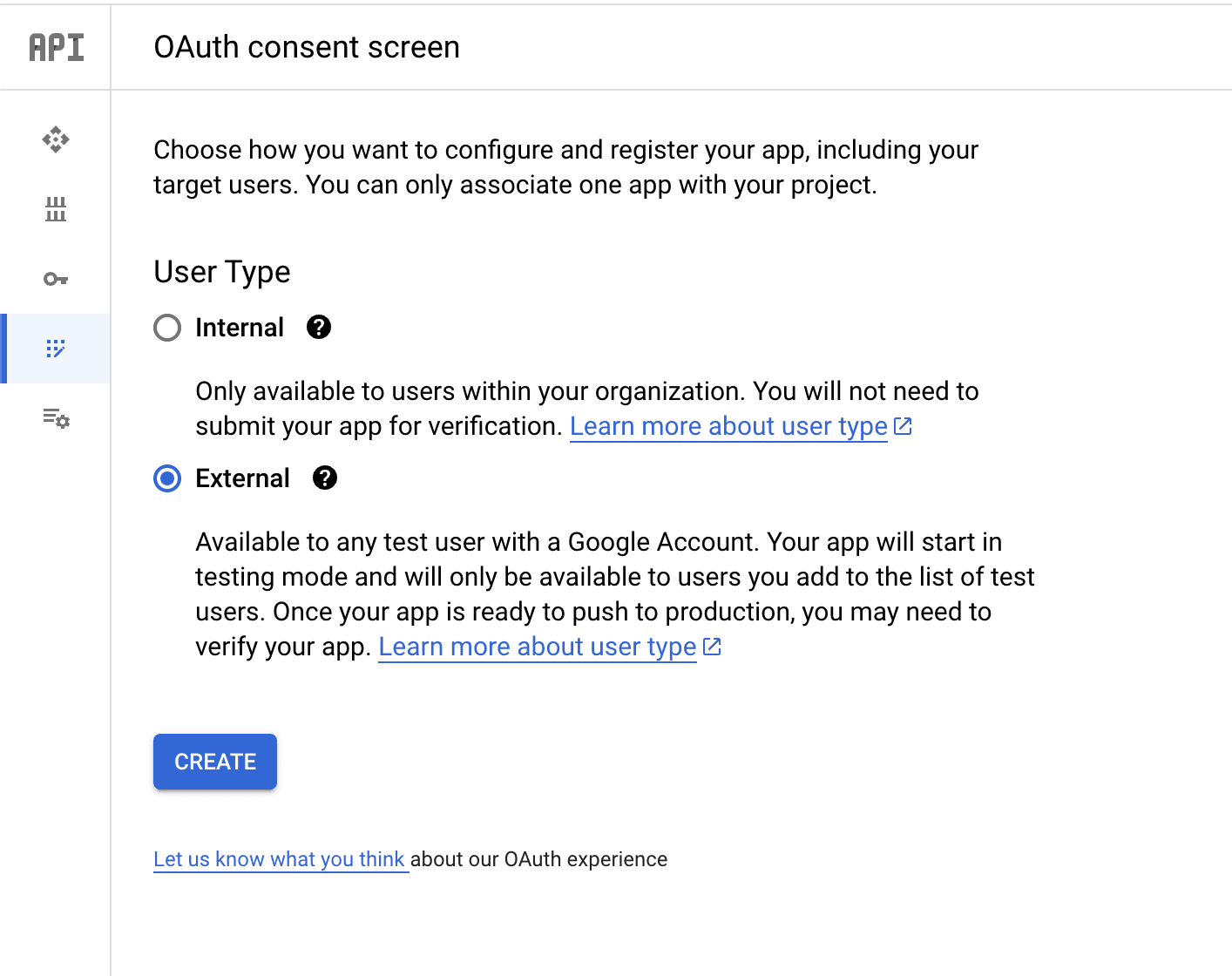Screen dimensions: 1232x976
Task: Click the help icon next to External
Action: (324, 478)
